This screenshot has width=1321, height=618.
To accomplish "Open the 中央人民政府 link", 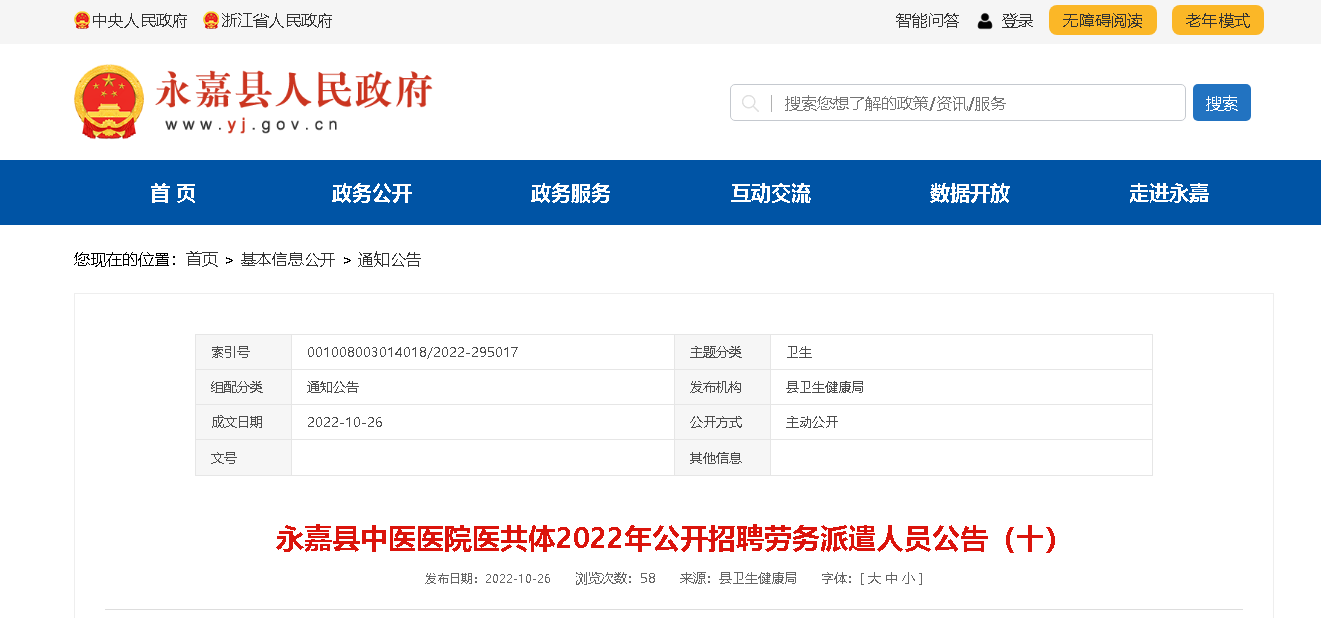I will tap(140, 21).
